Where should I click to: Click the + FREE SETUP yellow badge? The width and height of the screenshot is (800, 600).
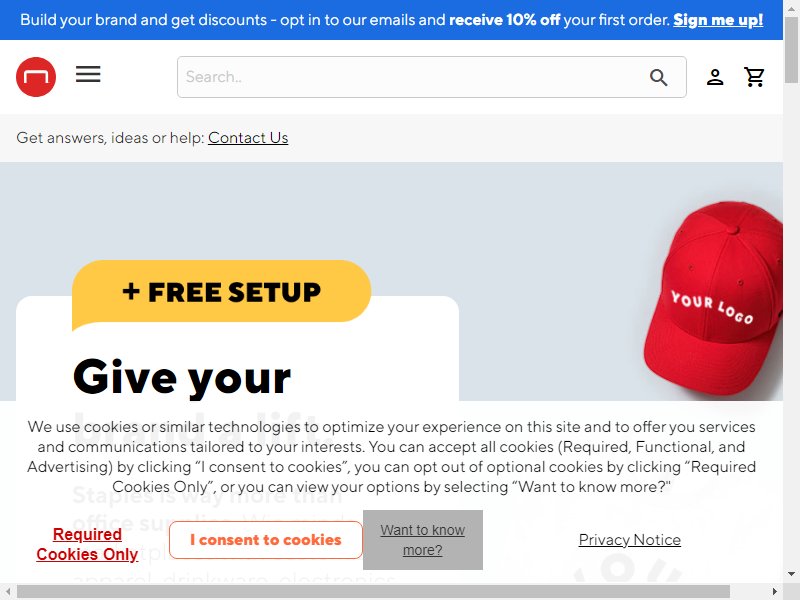(x=221, y=292)
